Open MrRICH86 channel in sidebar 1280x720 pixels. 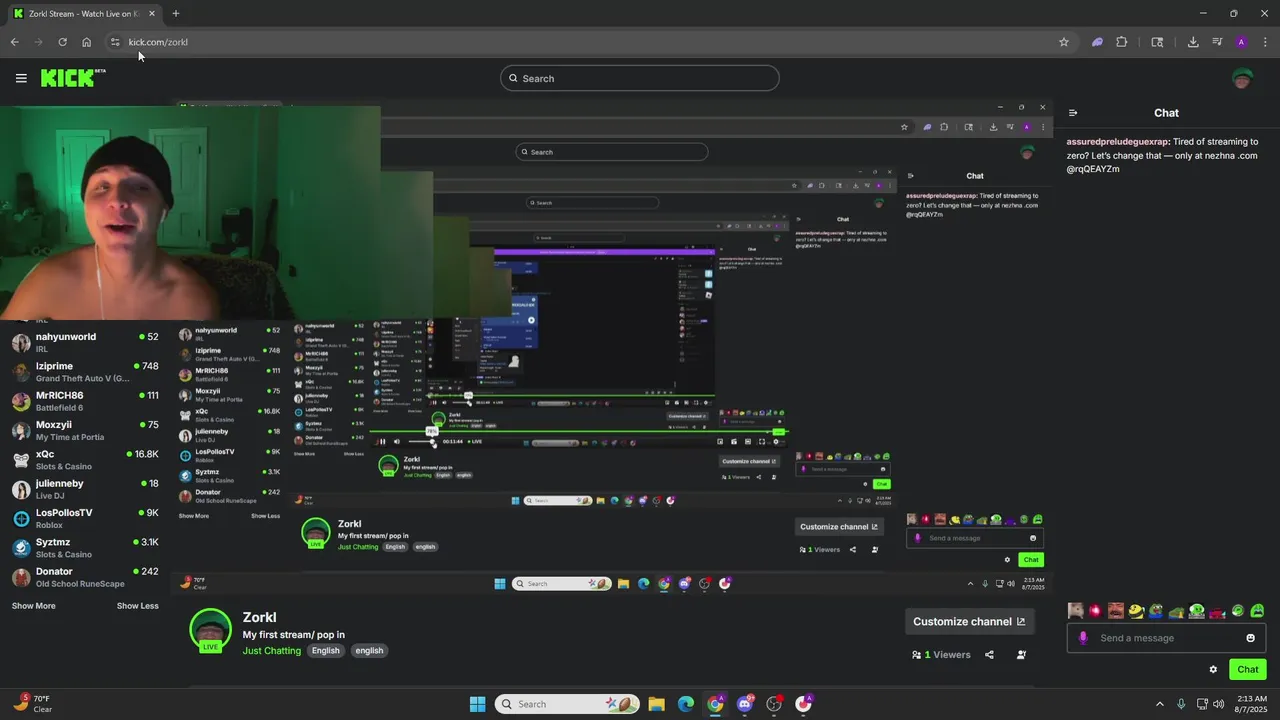85,401
